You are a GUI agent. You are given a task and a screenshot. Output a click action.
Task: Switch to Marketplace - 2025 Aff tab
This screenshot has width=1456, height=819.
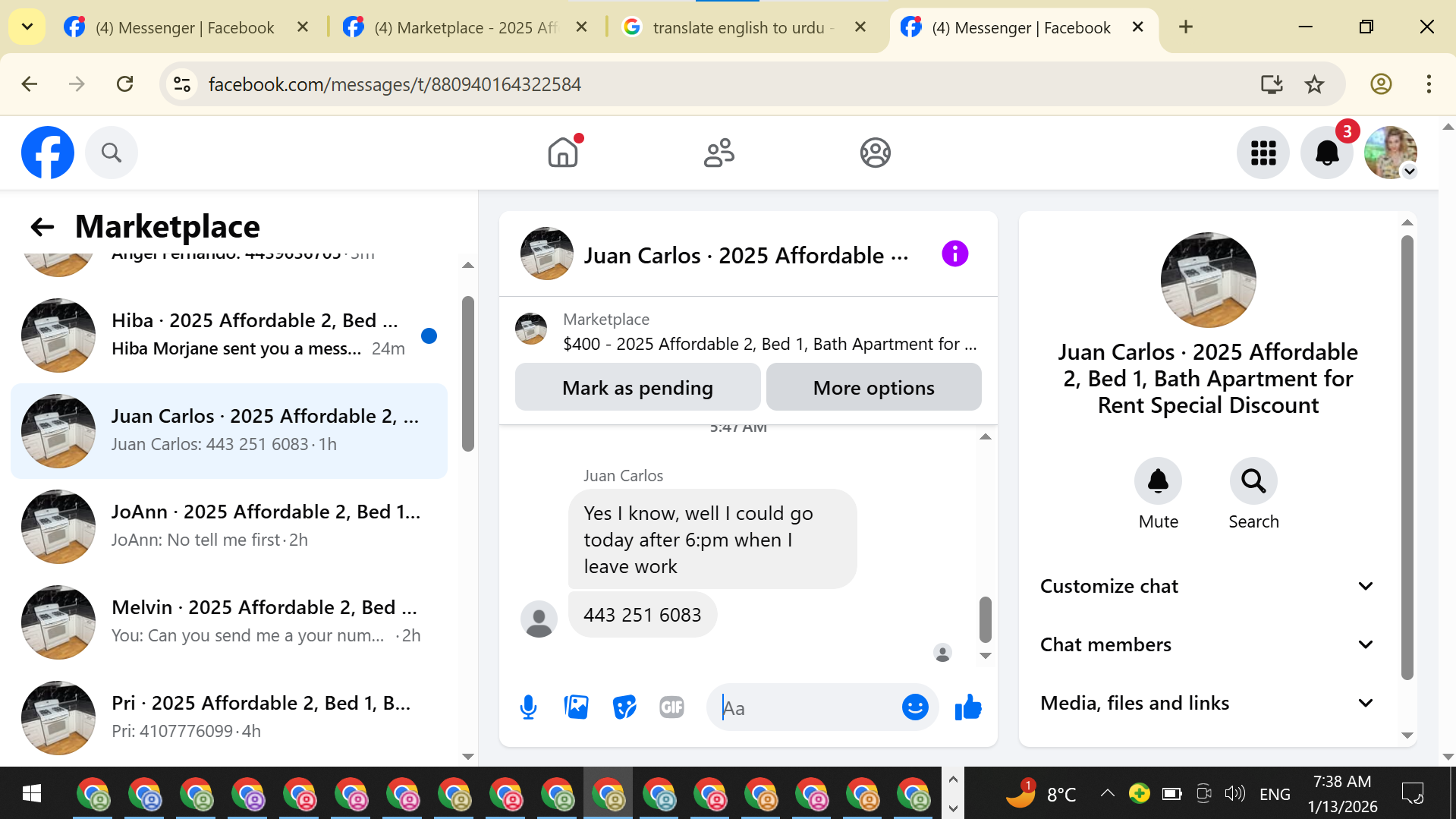click(x=465, y=28)
